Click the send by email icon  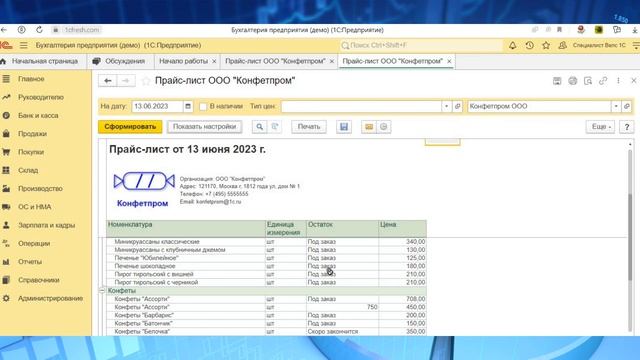369,127
